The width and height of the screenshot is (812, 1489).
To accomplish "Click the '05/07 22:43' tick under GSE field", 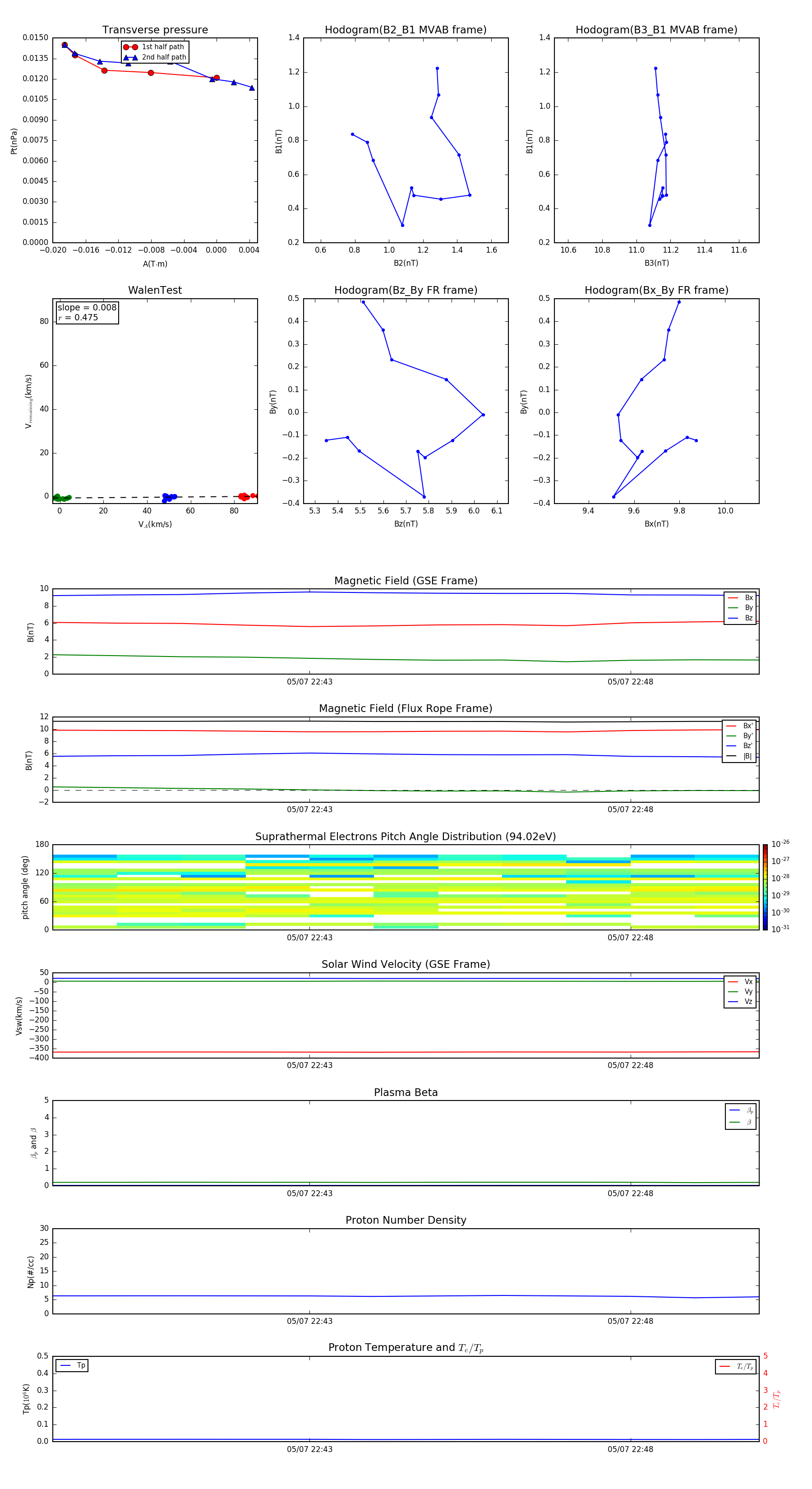I will 310,681.
